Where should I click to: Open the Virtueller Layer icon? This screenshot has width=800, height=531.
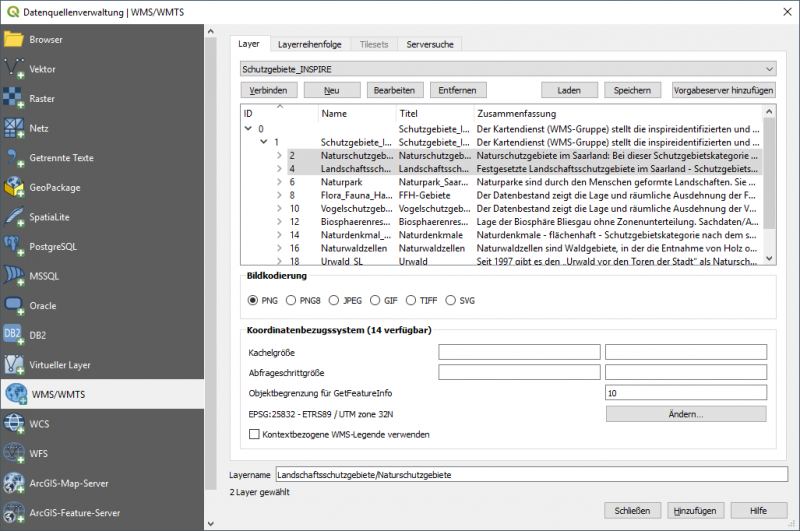tap(14, 365)
